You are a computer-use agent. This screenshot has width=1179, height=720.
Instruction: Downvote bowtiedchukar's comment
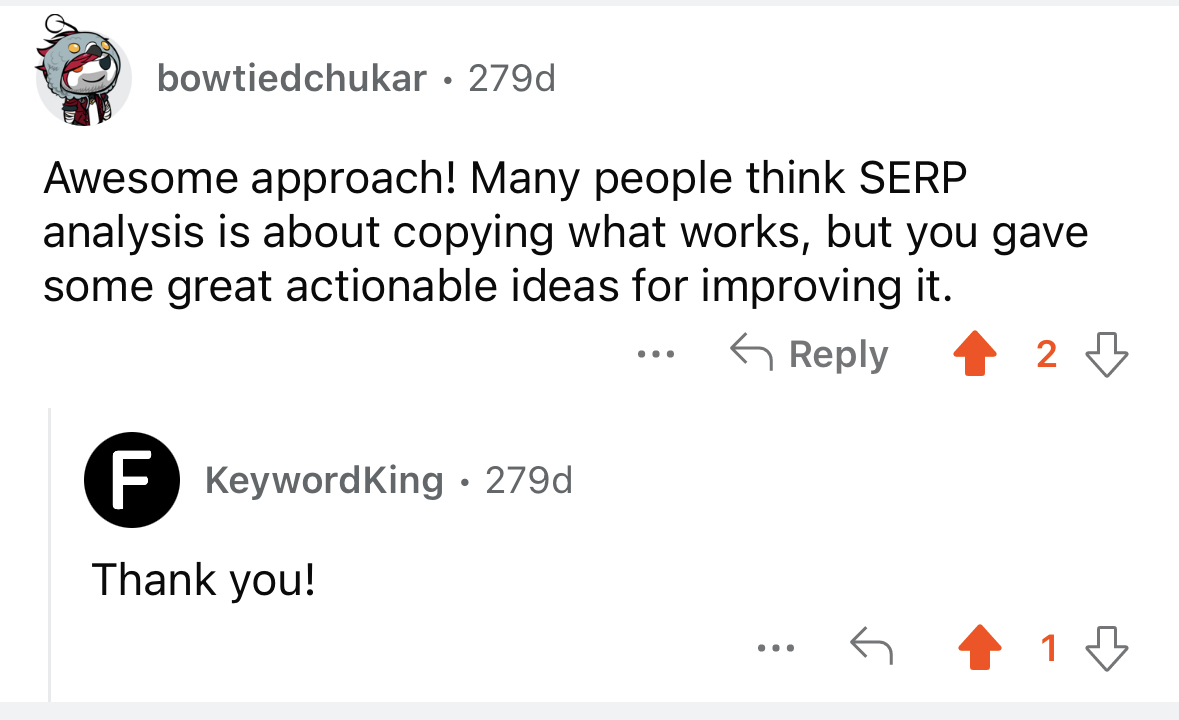1107,354
